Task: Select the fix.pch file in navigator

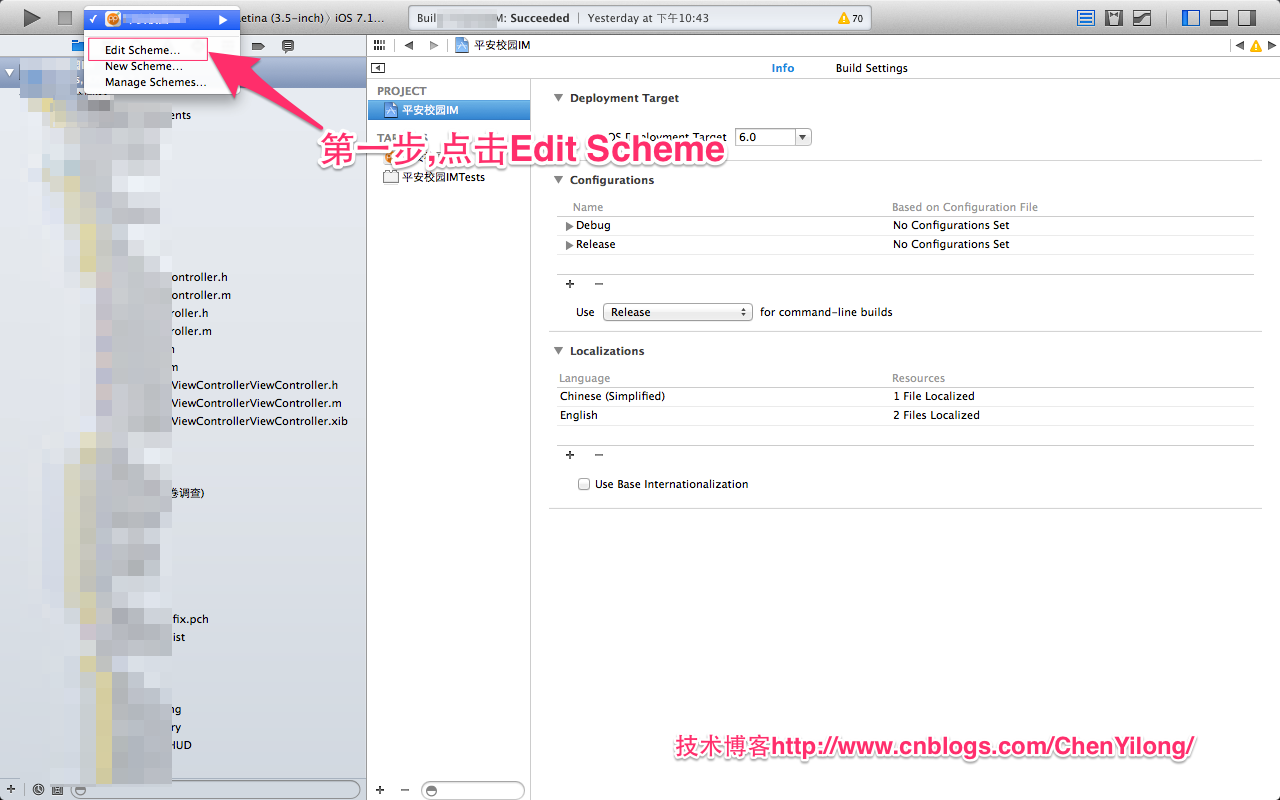Action: [189, 619]
